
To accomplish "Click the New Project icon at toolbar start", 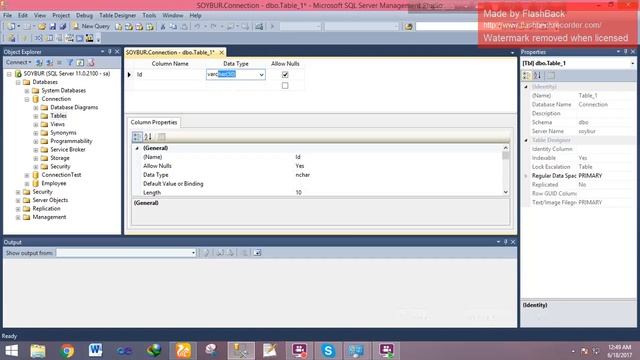I will (11, 27).
